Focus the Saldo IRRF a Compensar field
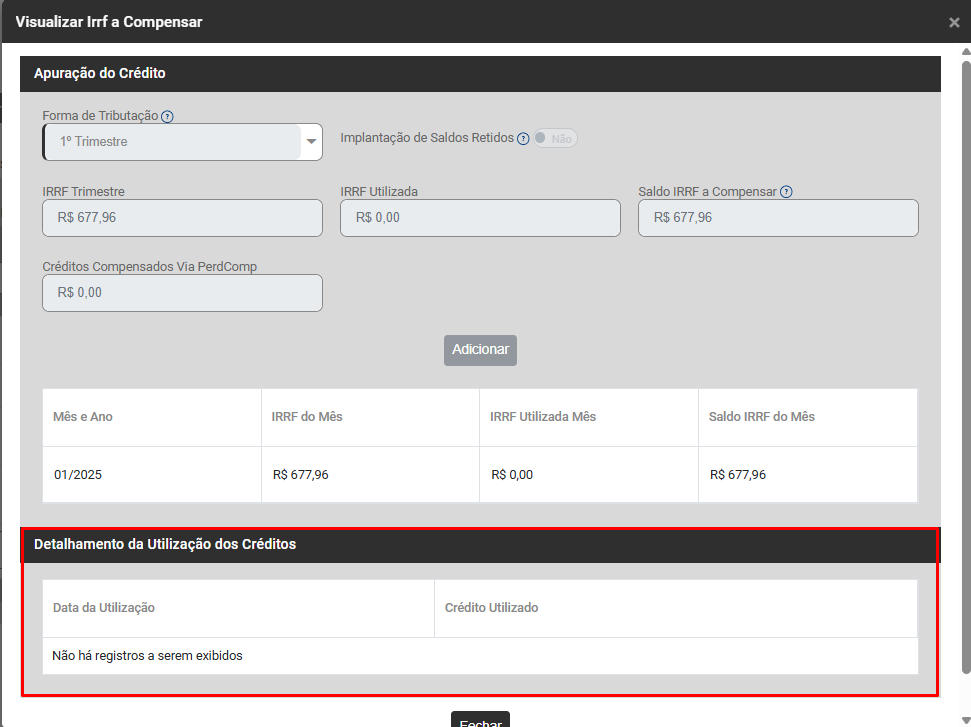 (x=777, y=217)
